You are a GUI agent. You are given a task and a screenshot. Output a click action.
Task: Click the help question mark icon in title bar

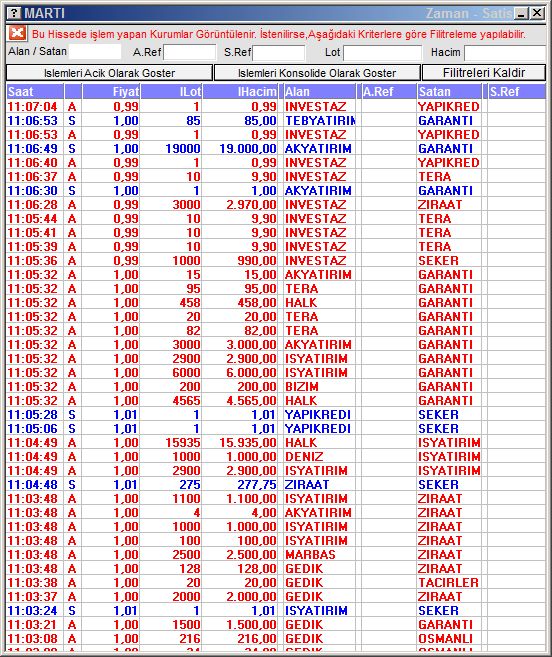(x=14, y=13)
